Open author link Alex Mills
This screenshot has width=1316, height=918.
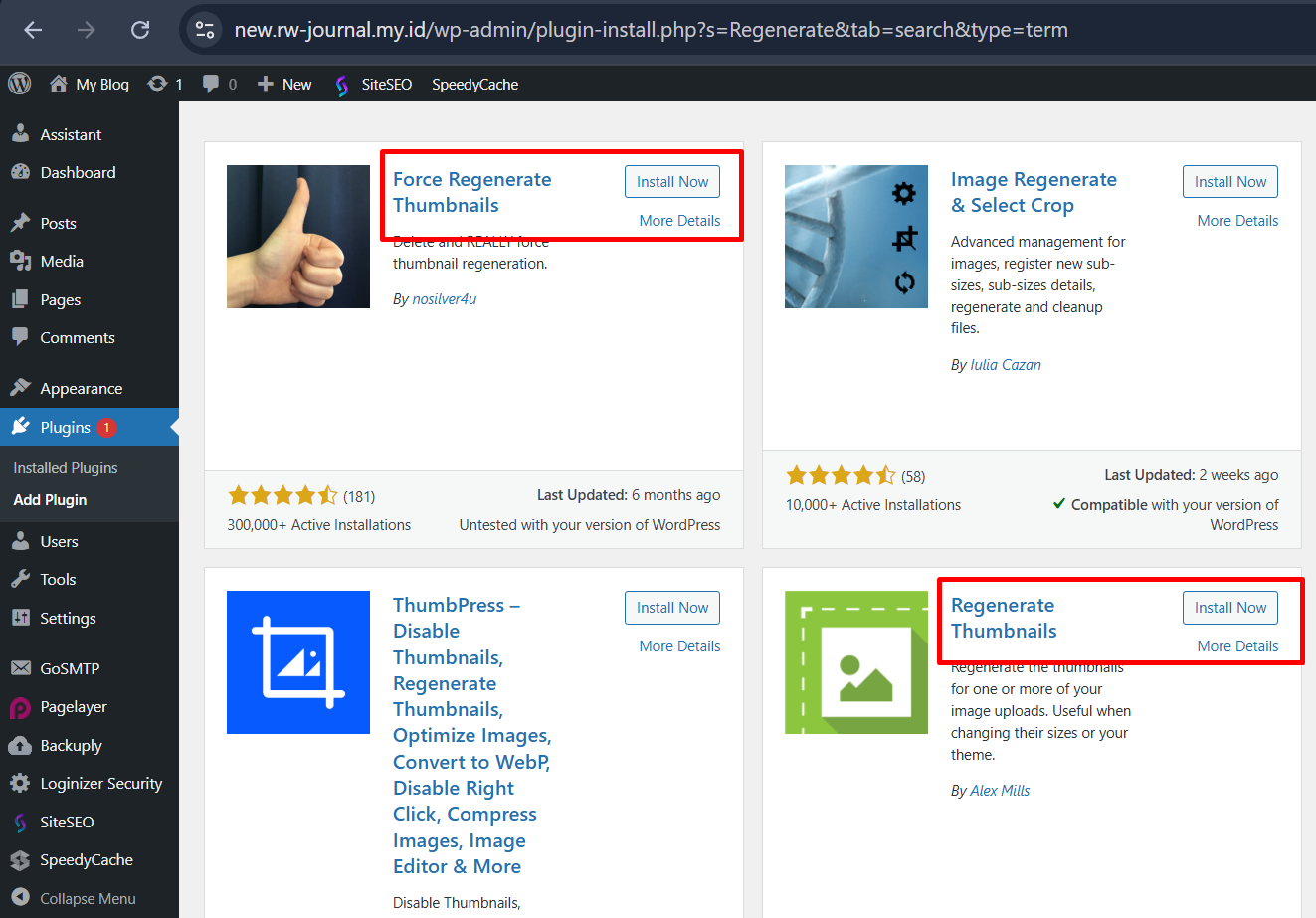tap(1000, 790)
